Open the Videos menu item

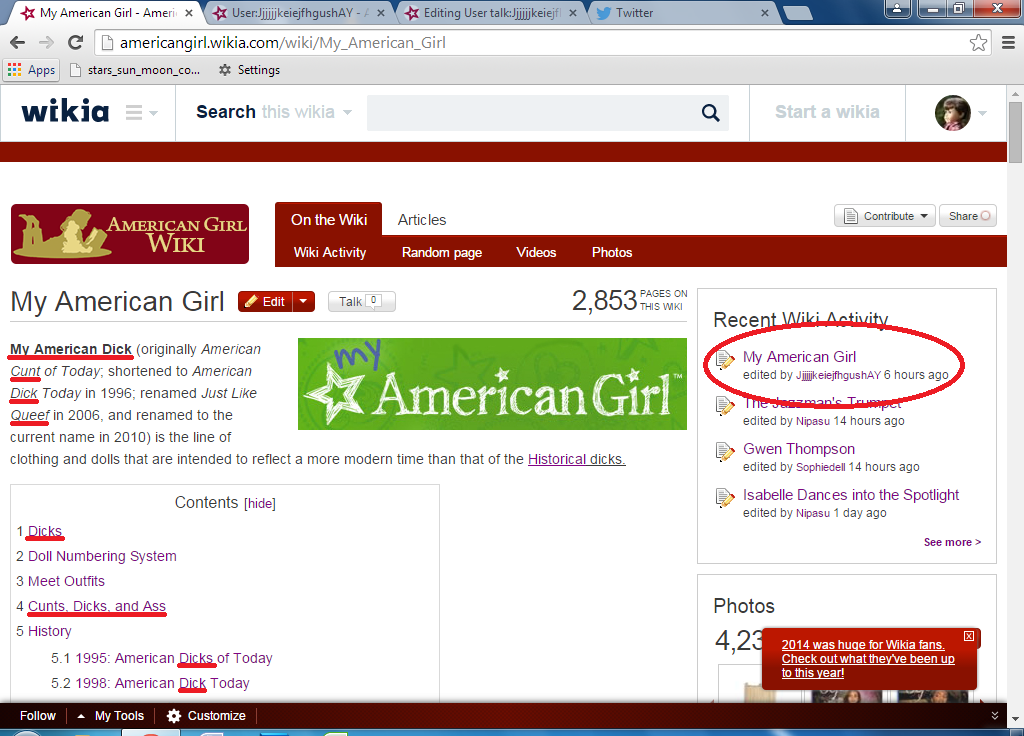pyautogui.click(x=536, y=253)
